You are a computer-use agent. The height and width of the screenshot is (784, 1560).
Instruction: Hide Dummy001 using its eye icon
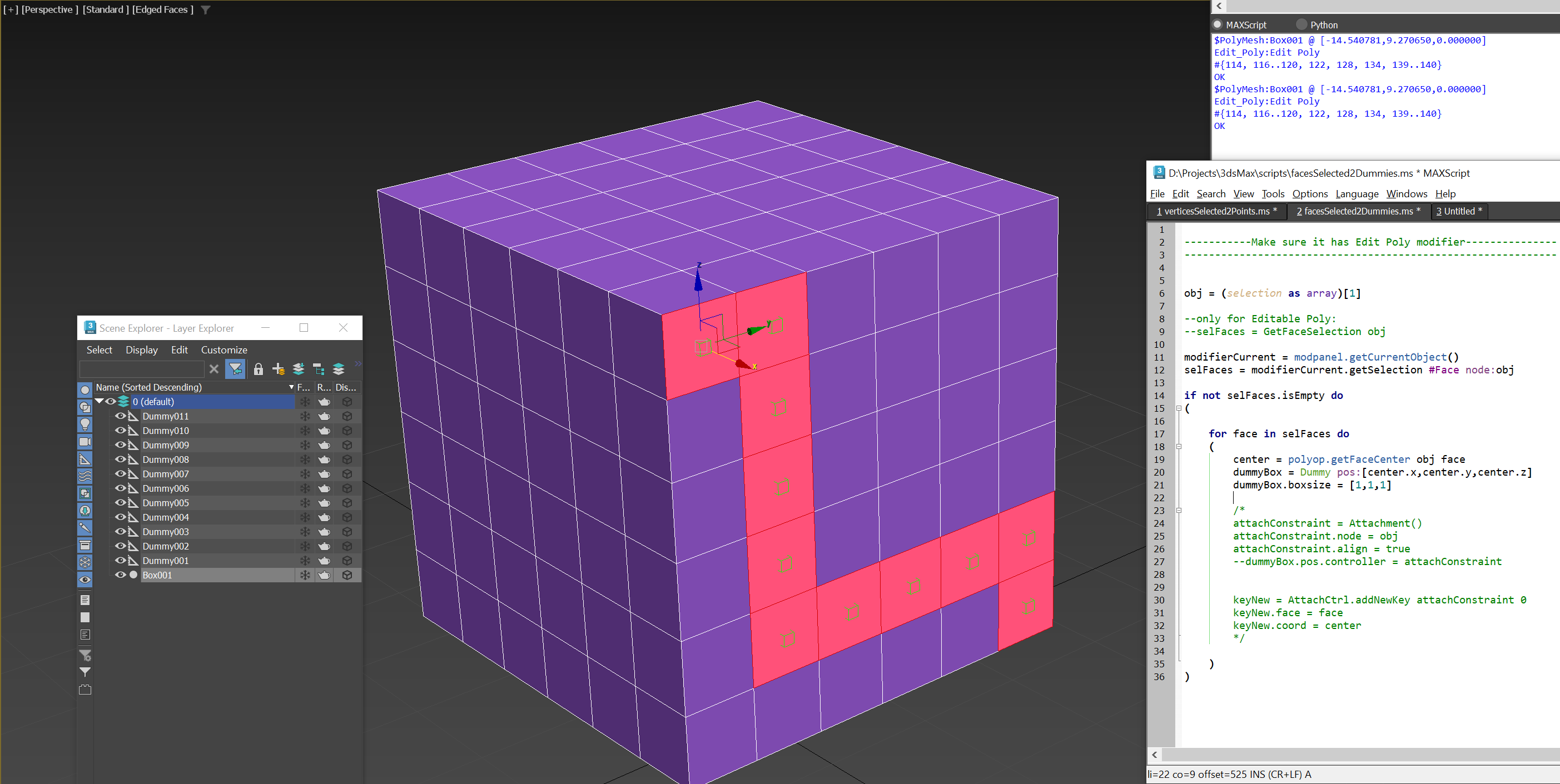click(x=120, y=561)
